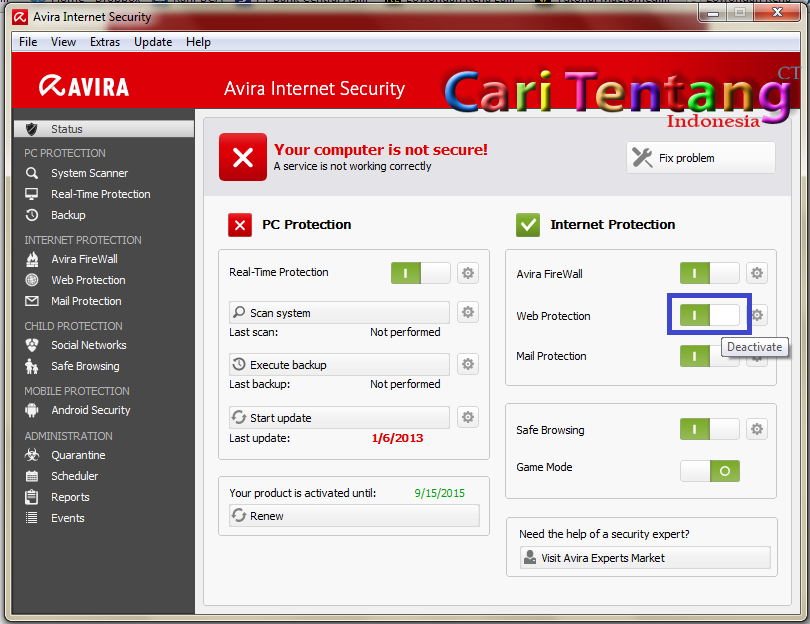Click the red last update date 1/6/2013

click(x=397, y=438)
